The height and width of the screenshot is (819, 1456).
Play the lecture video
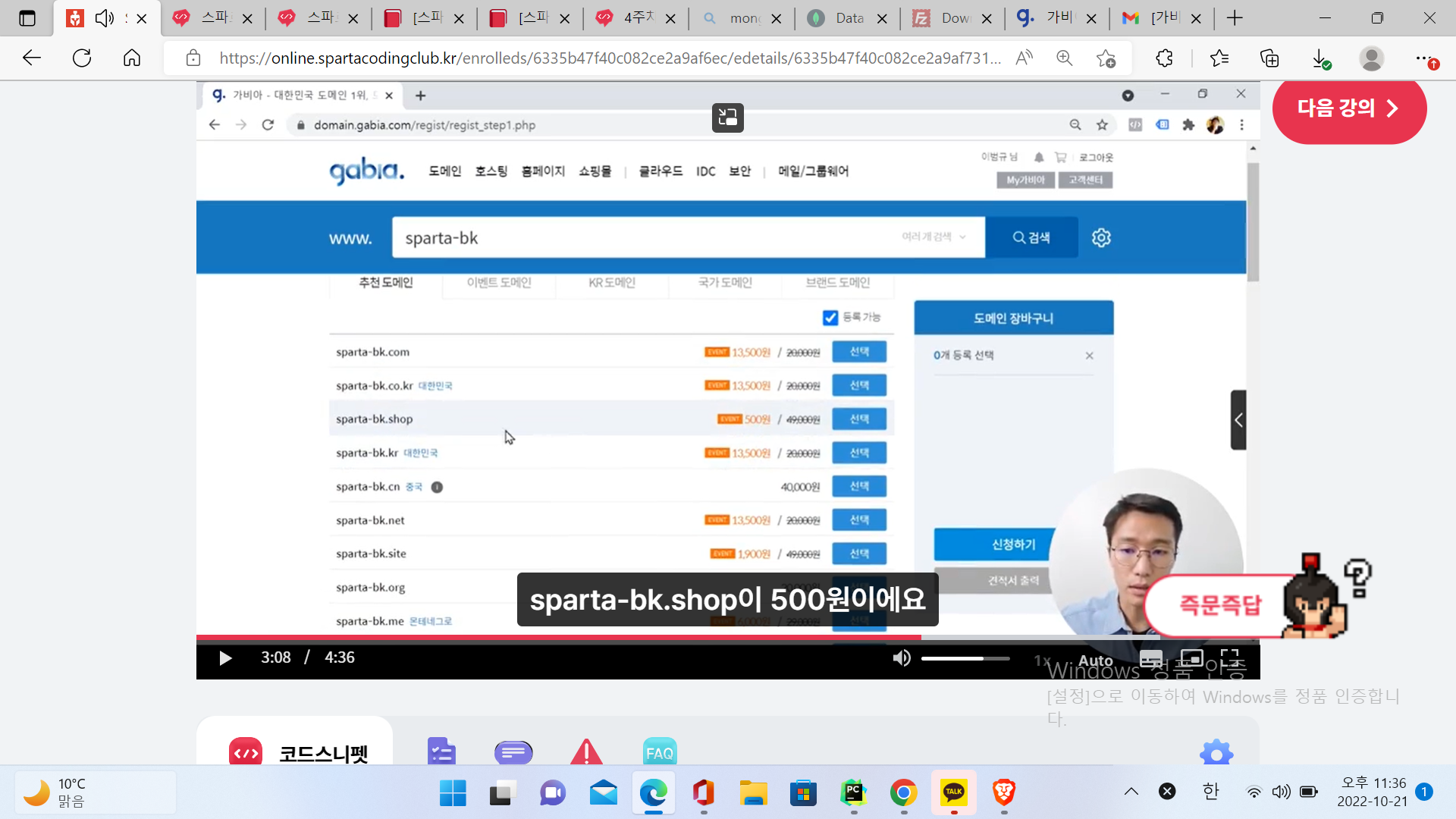pos(225,657)
